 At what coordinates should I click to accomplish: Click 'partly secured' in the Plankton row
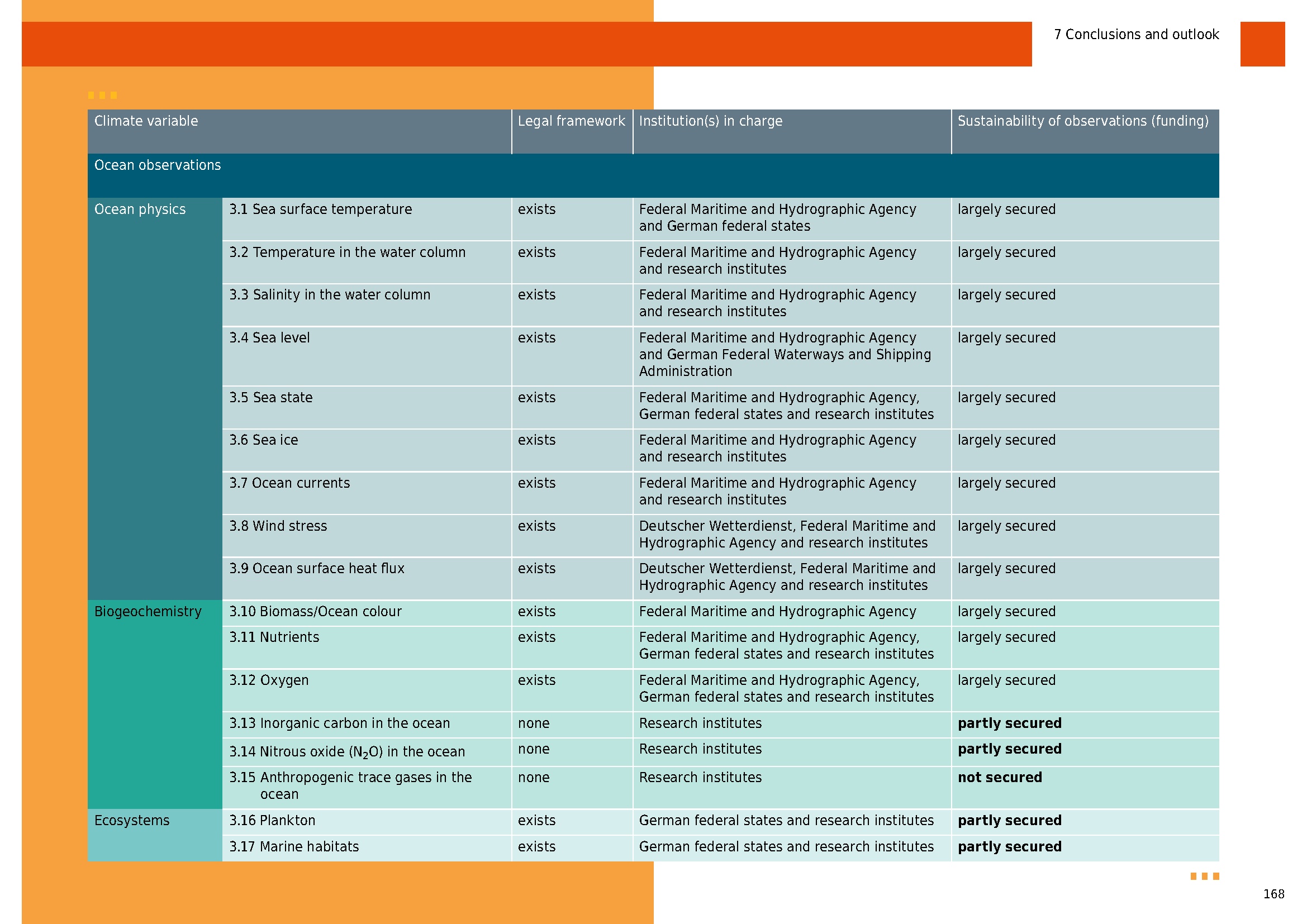[x=1009, y=821]
